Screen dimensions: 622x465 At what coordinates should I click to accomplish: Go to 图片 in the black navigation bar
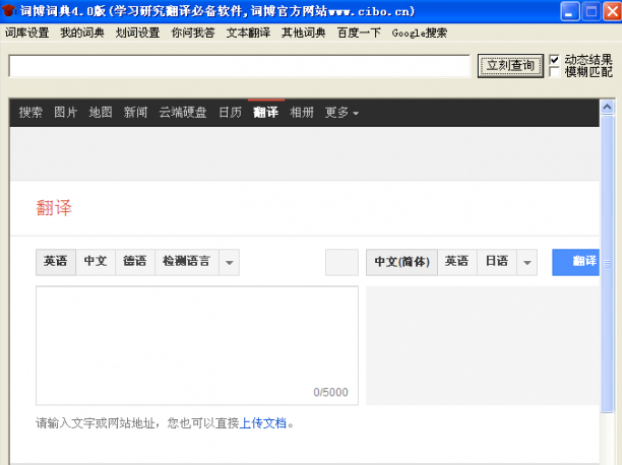[x=65, y=113]
